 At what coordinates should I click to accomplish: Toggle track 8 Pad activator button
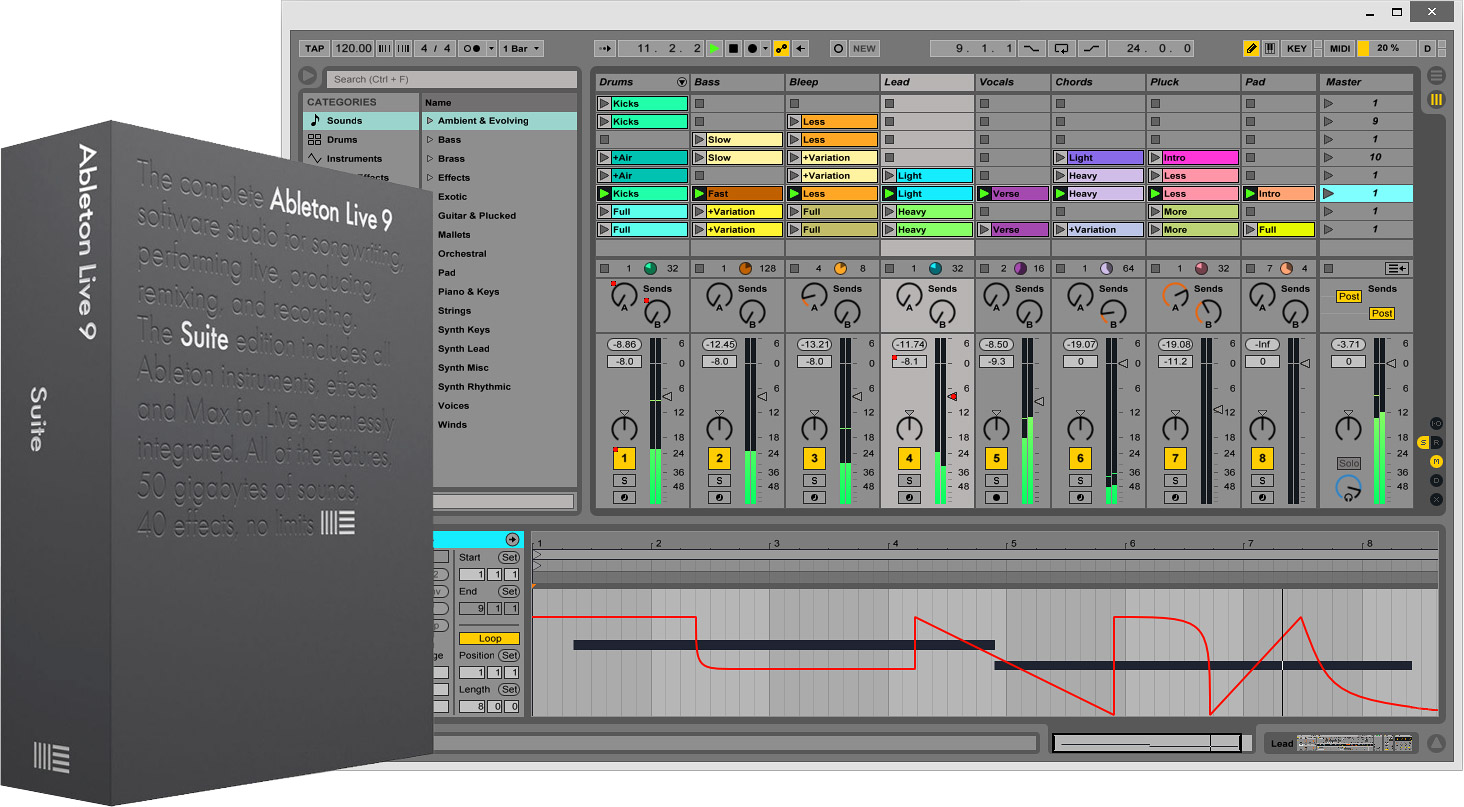[x=1263, y=459]
